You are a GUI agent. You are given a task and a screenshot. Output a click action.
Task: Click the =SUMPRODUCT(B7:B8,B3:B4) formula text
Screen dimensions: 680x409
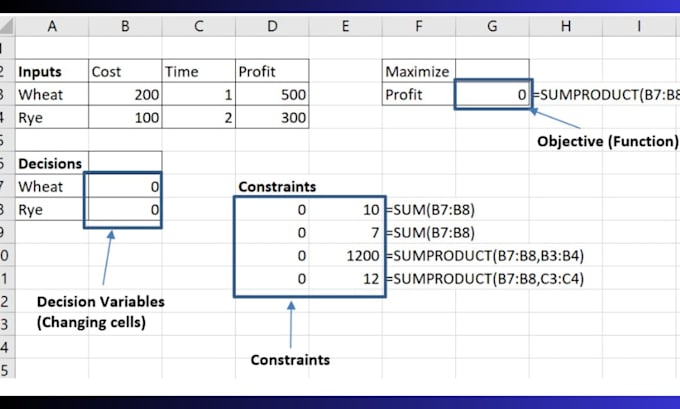point(484,255)
